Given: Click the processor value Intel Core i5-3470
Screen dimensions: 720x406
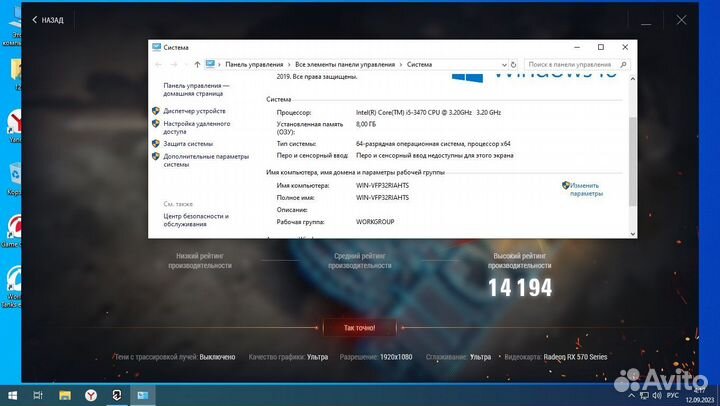Looking at the screenshot, I should (x=428, y=112).
